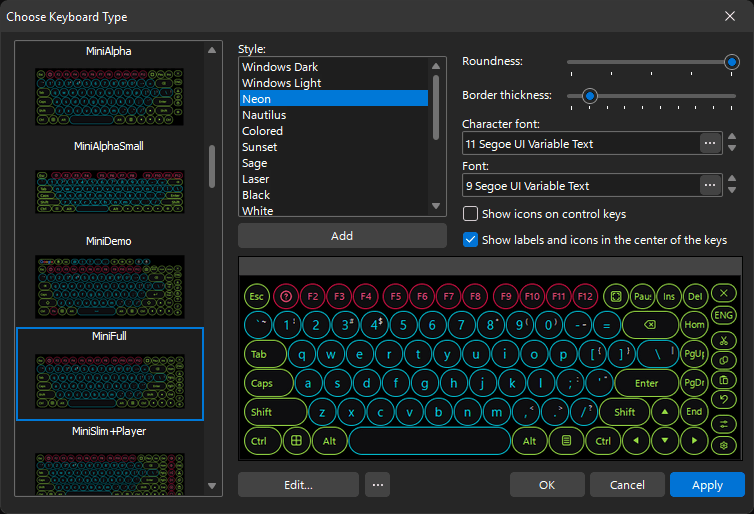Click the Border thickness slider handle
Screen dimensions: 754x514
(590, 96)
